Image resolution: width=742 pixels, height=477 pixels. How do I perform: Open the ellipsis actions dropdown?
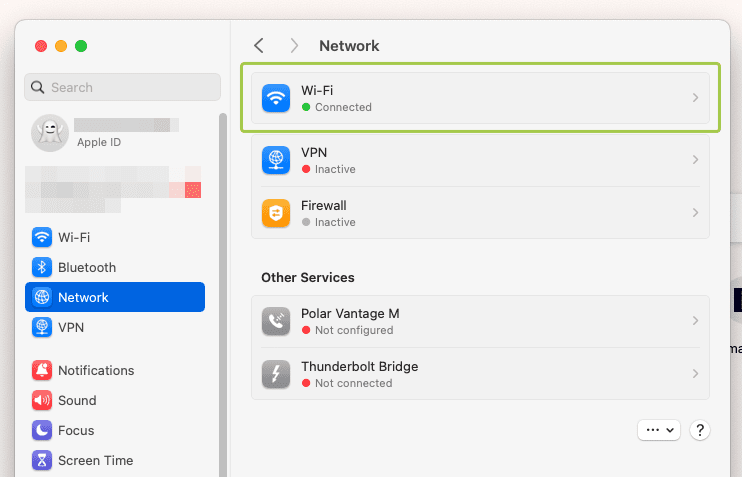coord(659,430)
